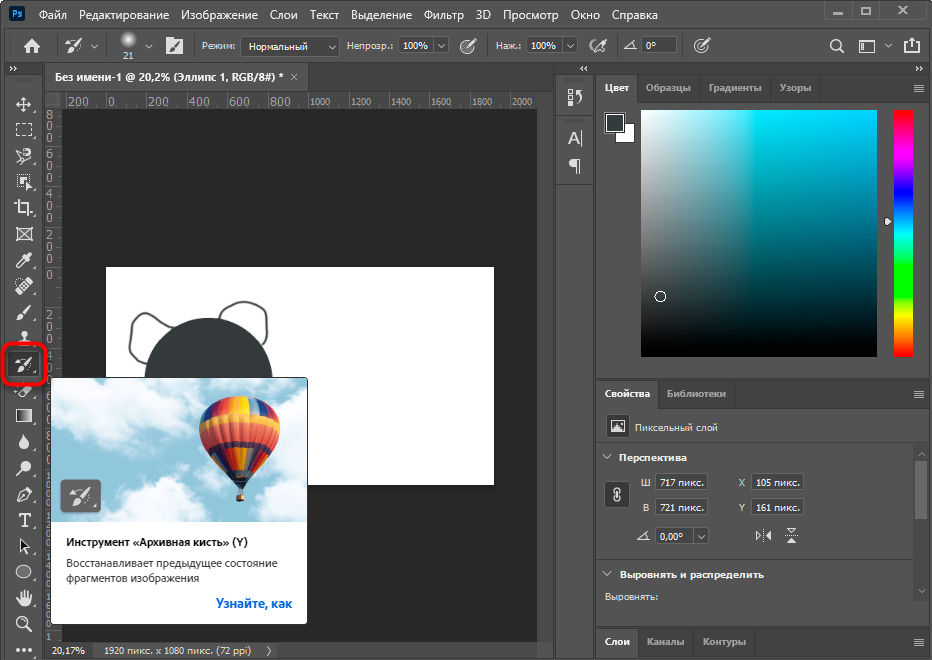Viewport: 932px width, 660px height.
Task: Toggle the width-height link constraint
Action: coord(617,494)
